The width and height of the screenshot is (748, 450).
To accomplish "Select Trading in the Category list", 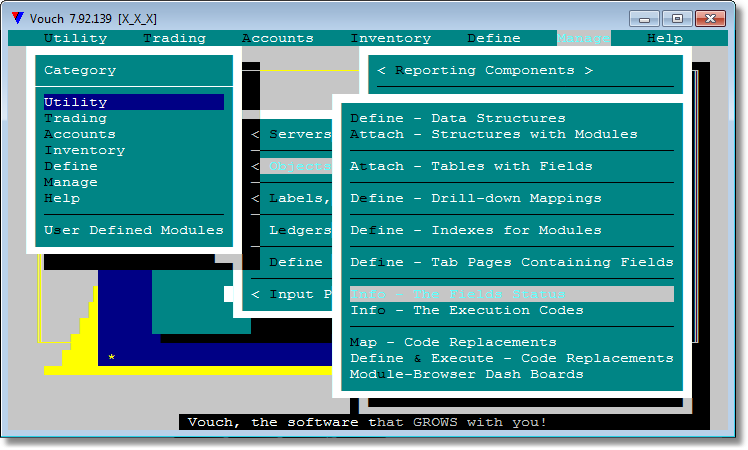I will 75,118.
